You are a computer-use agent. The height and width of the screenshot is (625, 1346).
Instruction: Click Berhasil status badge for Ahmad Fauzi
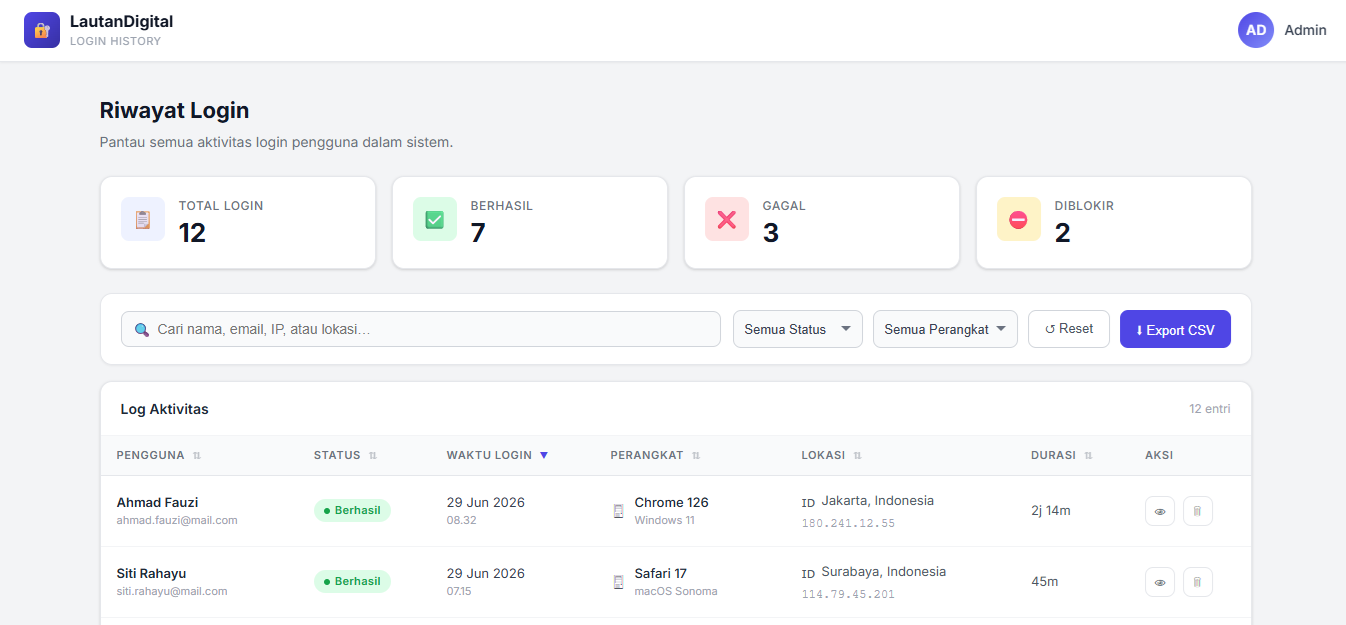point(352,510)
